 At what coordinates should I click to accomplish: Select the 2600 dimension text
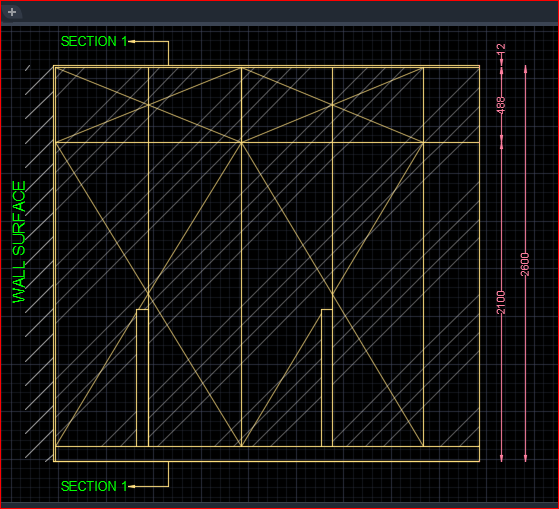(x=525, y=264)
